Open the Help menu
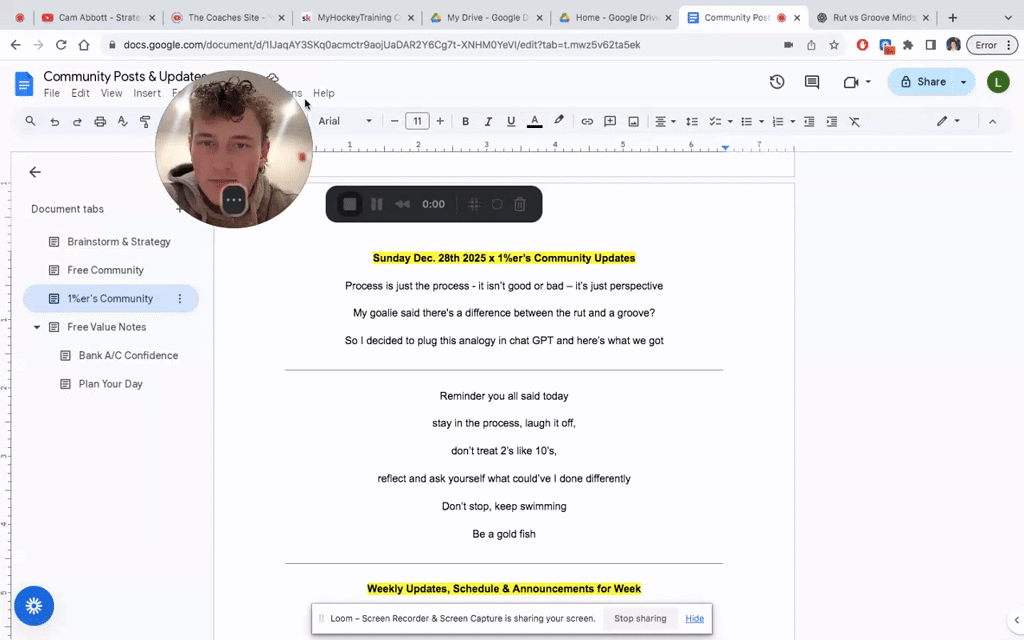This screenshot has width=1024, height=640. (x=323, y=93)
